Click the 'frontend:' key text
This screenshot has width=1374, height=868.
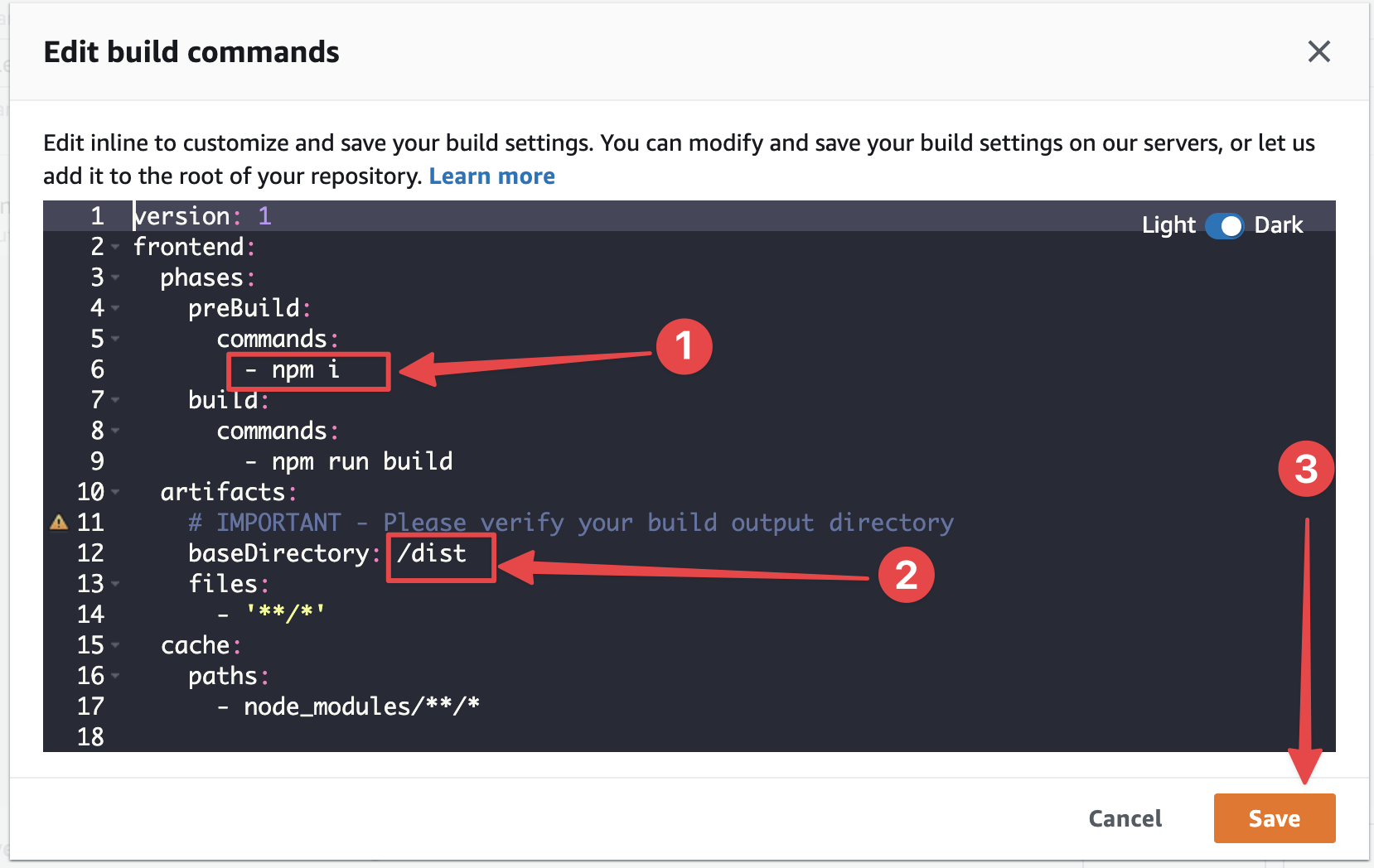pos(194,247)
